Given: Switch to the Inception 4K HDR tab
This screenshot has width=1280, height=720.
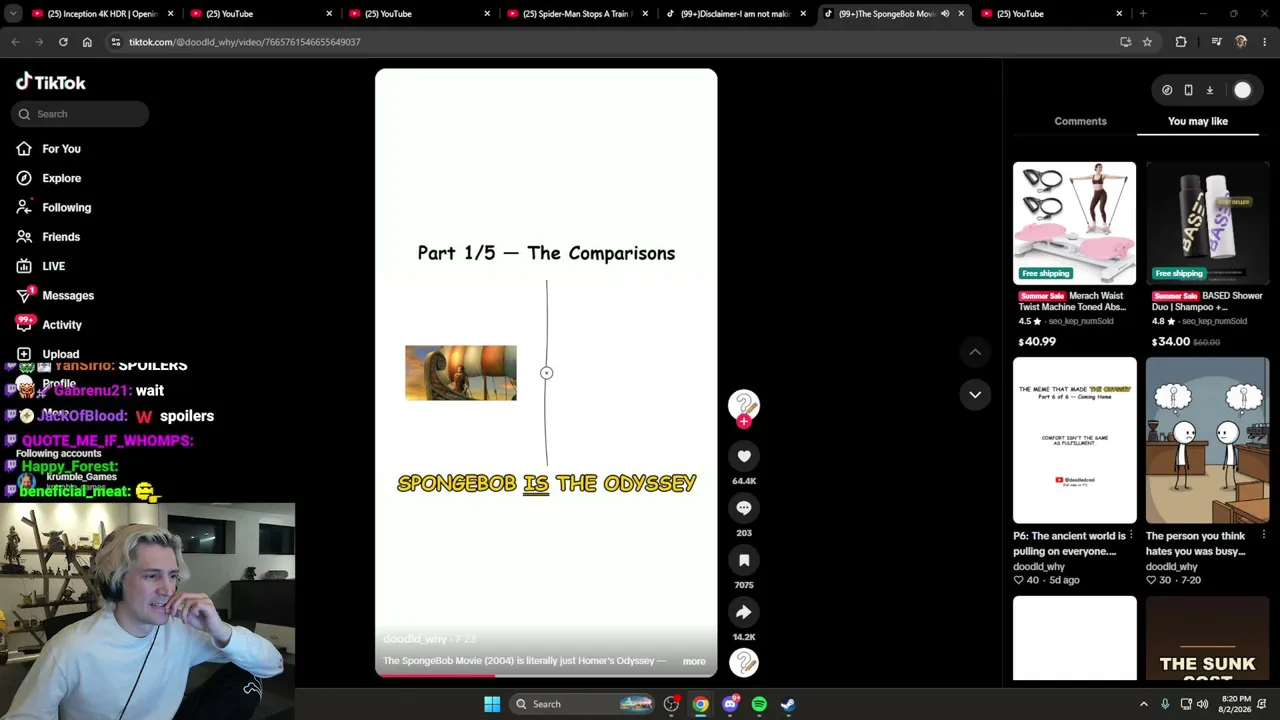Looking at the screenshot, I should (103, 14).
